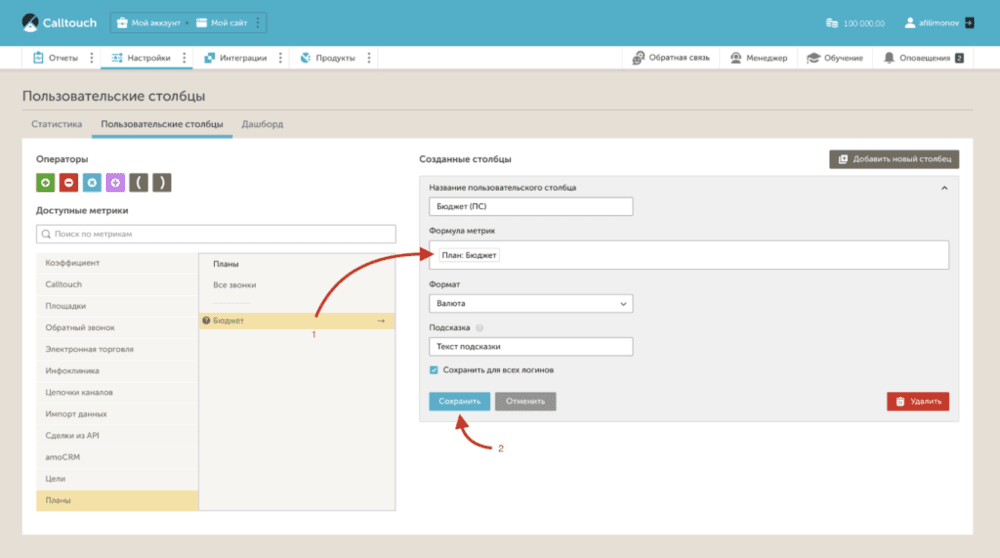Select the Сделки из API metric category
This screenshot has height=558, width=1000.
[117, 436]
